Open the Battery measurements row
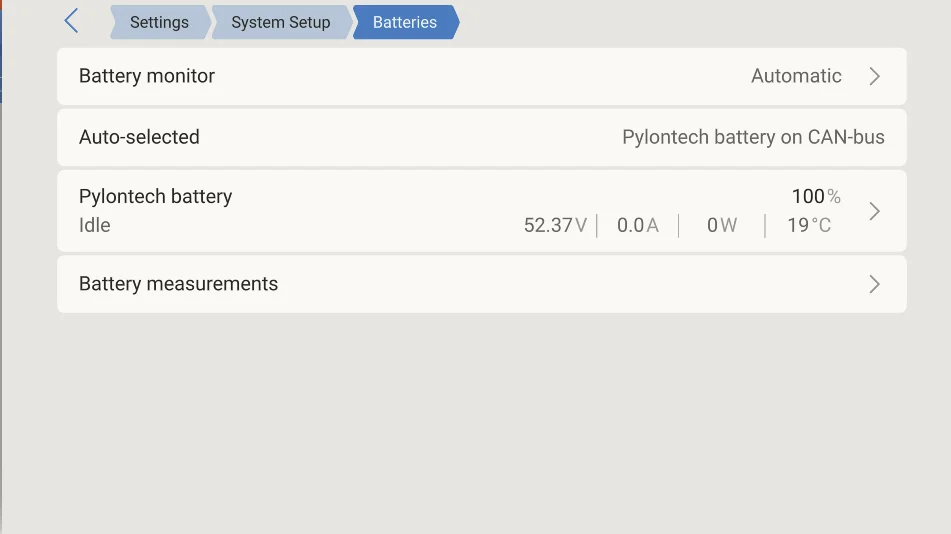The image size is (951, 534). [x=482, y=284]
